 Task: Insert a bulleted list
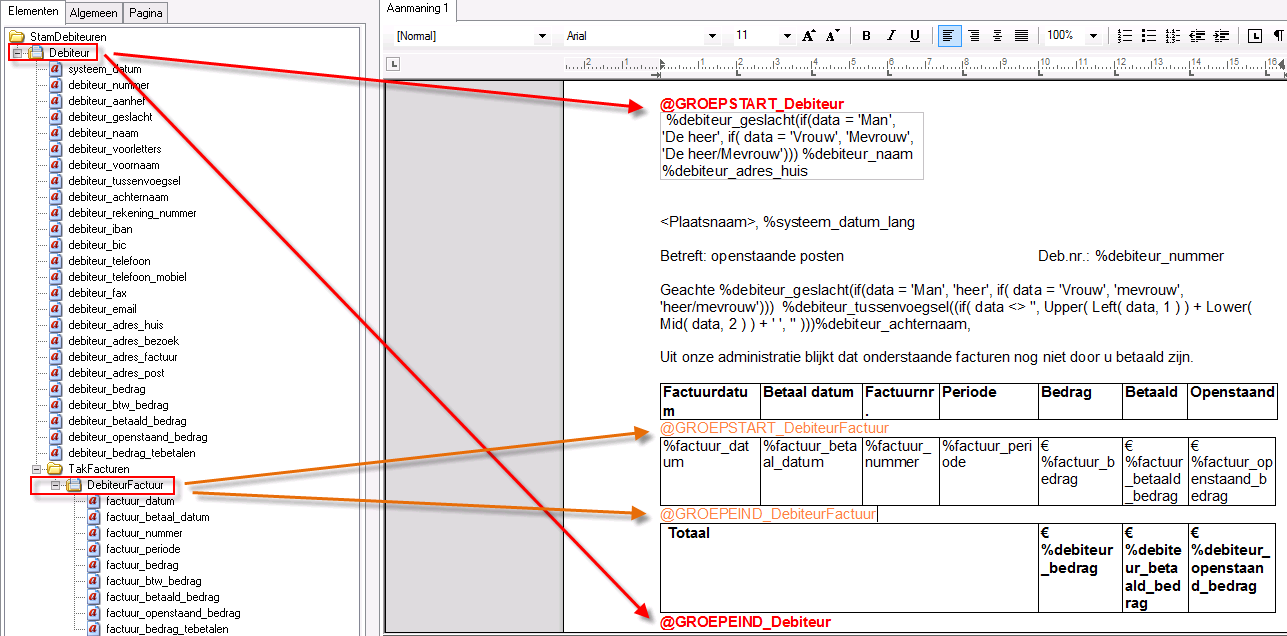(1149, 36)
